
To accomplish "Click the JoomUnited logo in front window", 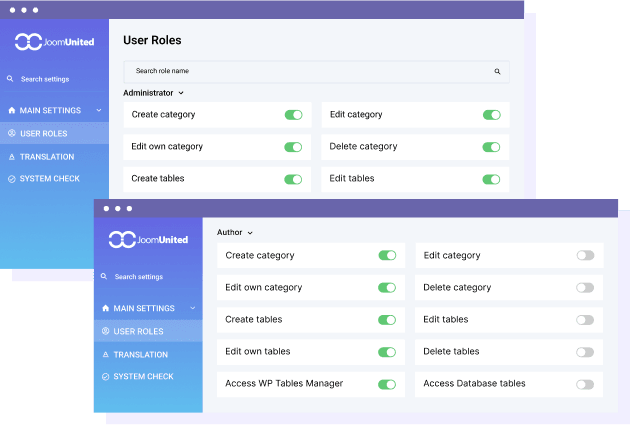I will pos(147,240).
